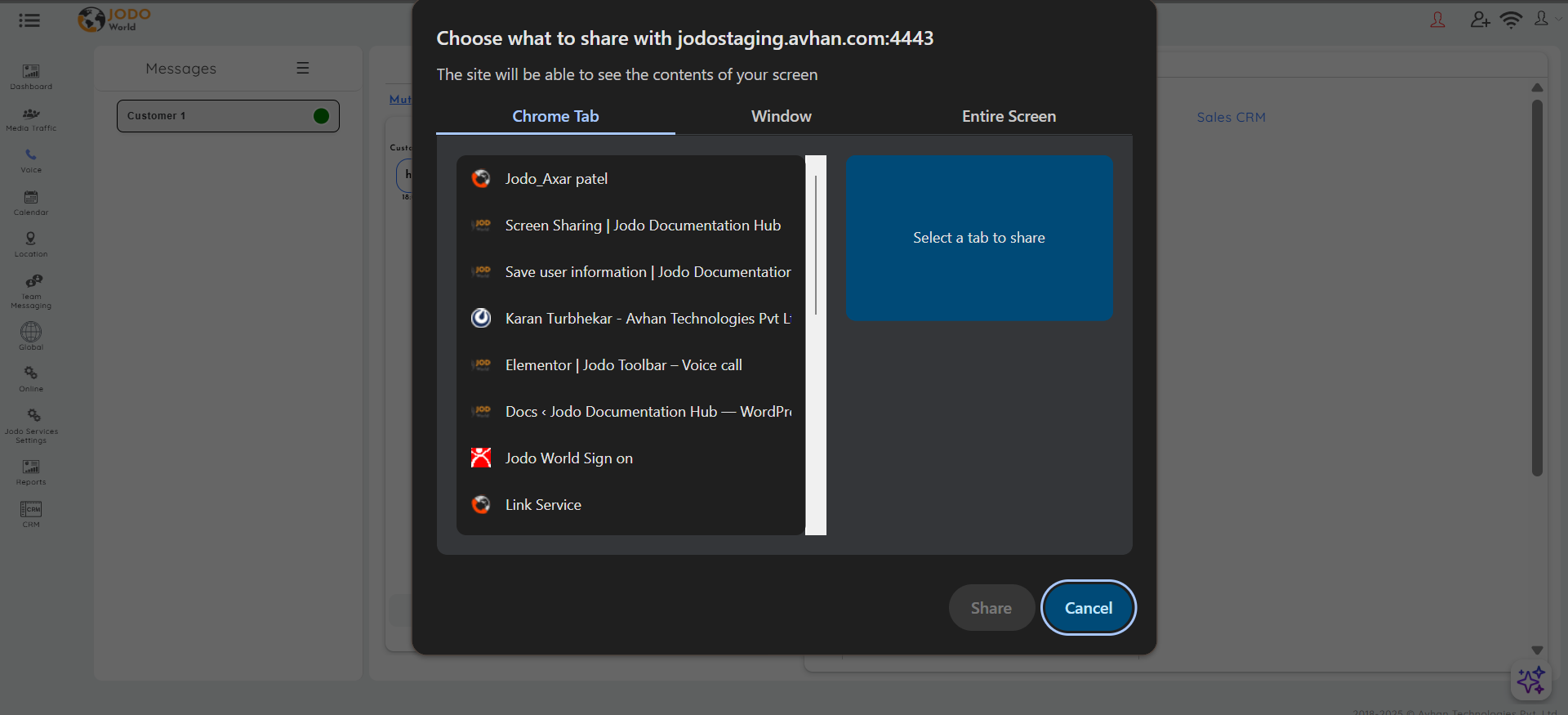Open the Global globe icon
1568x715 pixels.
[31, 332]
